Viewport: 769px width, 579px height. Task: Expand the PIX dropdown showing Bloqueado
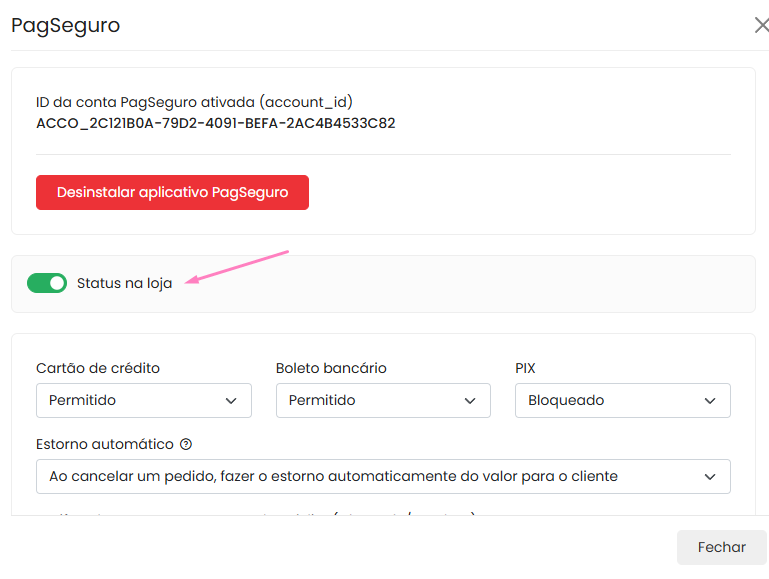click(x=622, y=400)
